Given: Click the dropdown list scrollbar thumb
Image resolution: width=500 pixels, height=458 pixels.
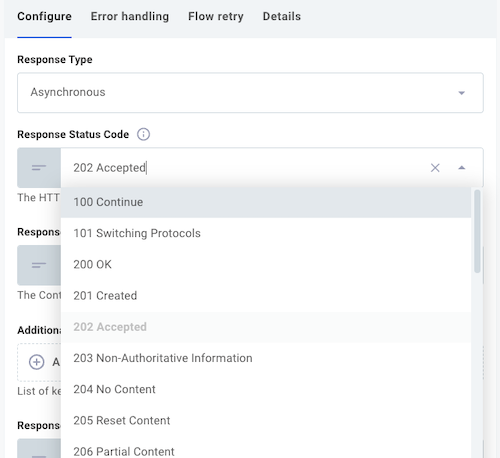Looking at the screenshot, I should 477,231.
